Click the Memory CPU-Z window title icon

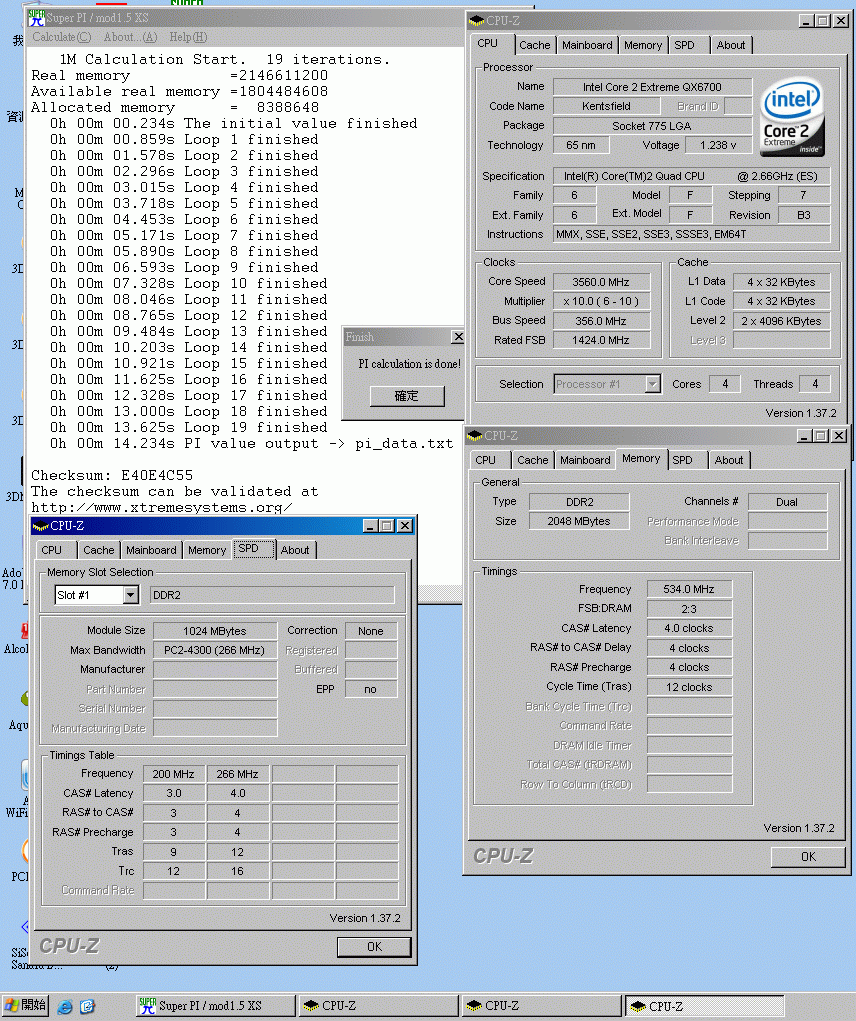click(475, 436)
